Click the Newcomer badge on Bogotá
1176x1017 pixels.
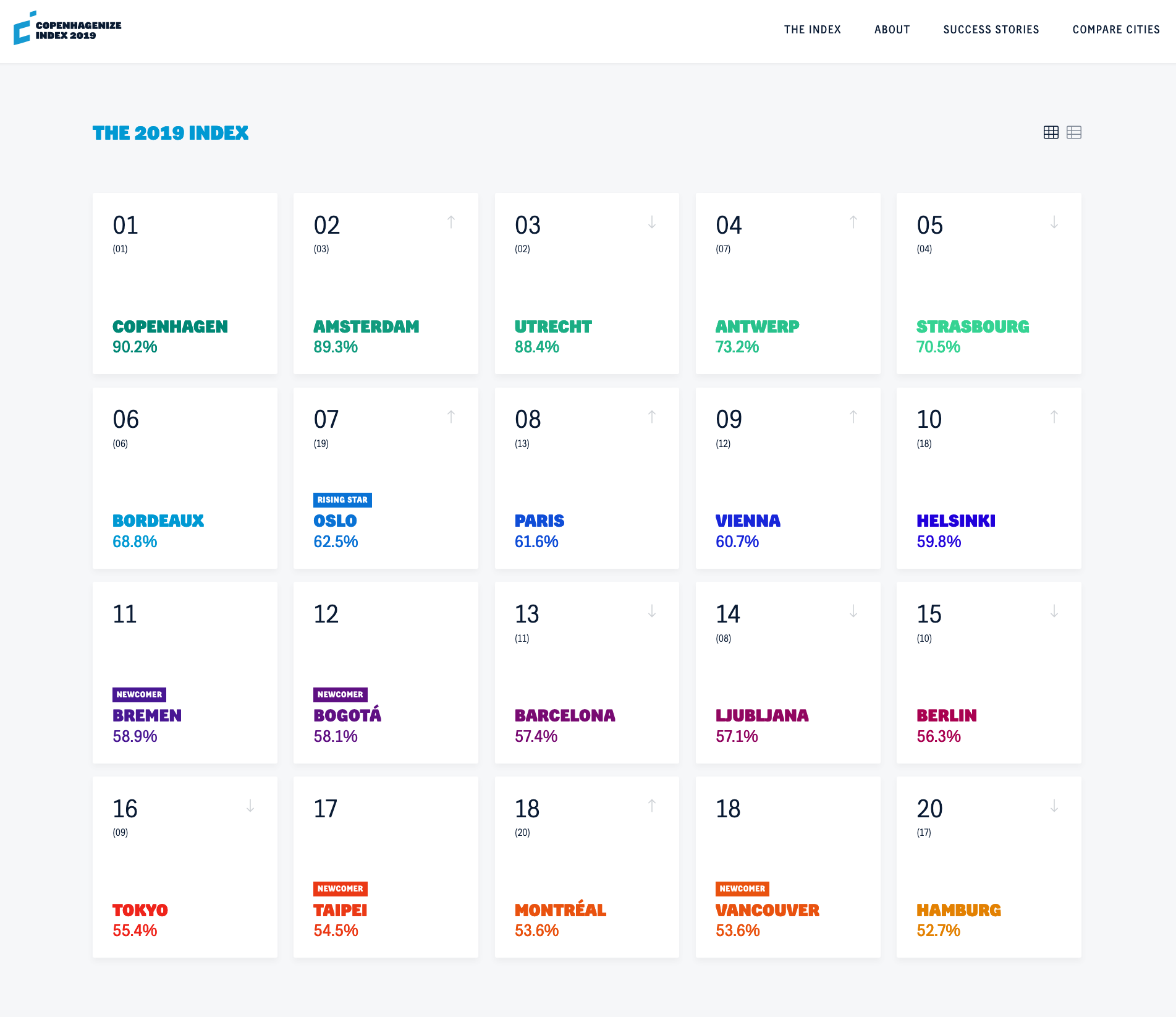tap(341, 694)
